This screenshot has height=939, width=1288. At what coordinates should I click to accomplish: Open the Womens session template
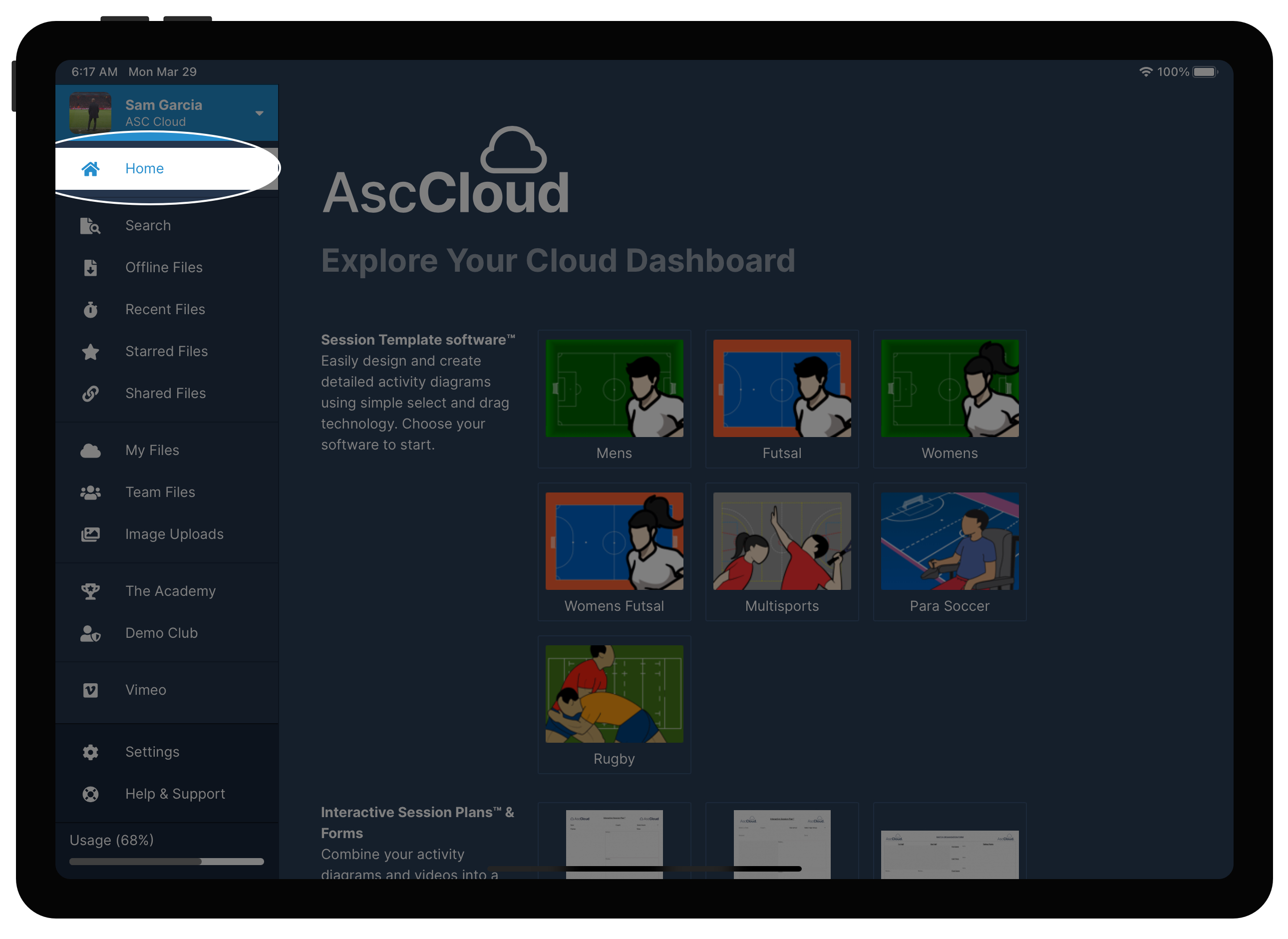[x=950, y=399]
